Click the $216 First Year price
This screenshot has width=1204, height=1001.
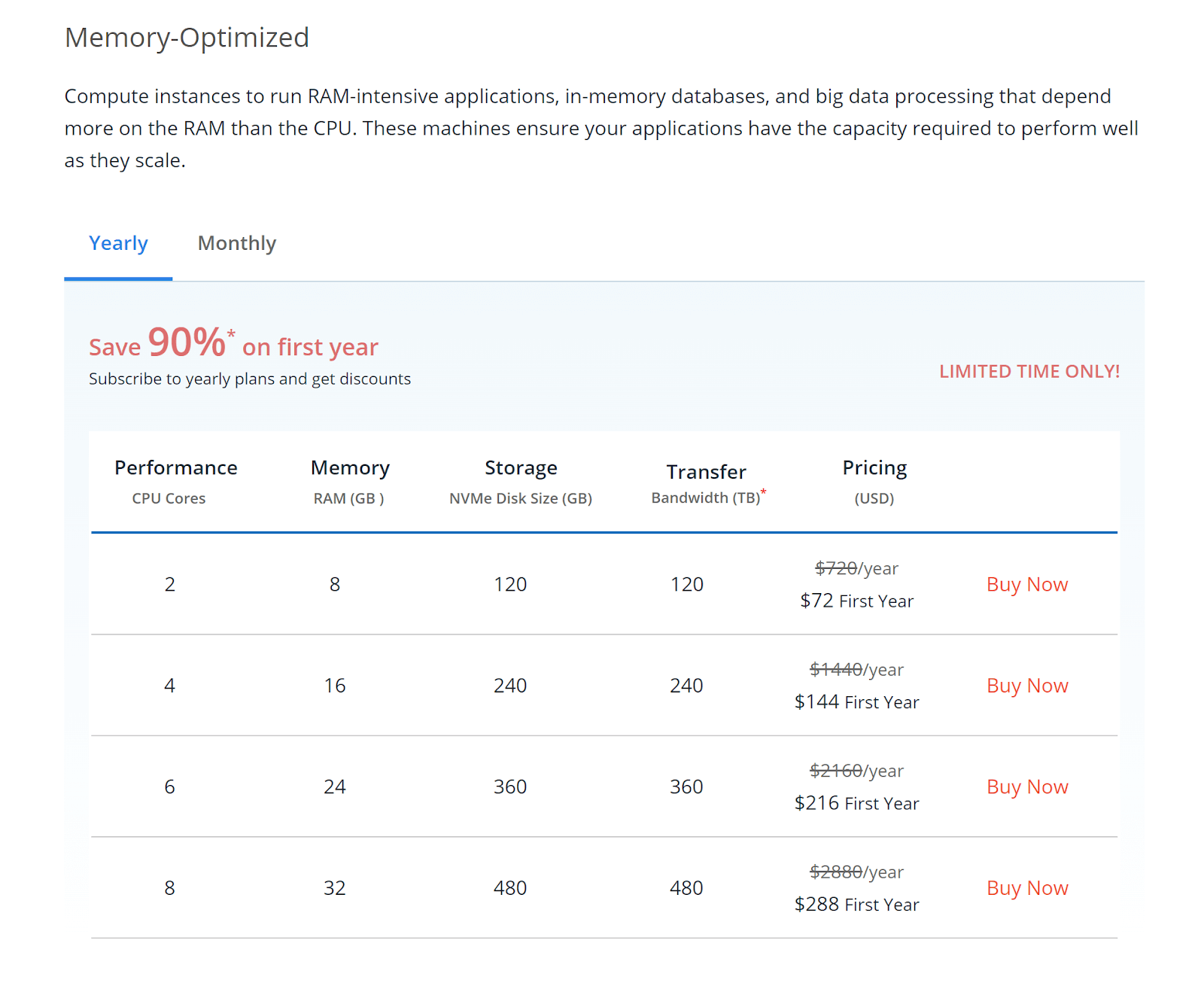[857, 803]
